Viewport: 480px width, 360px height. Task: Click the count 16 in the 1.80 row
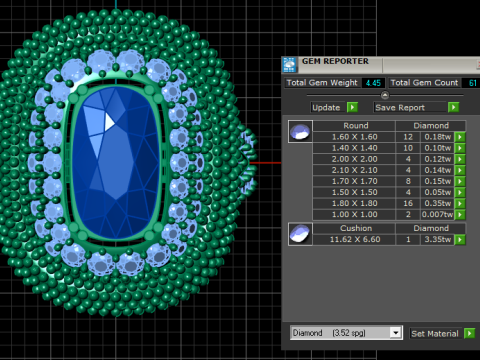pyautogui.click(x=408, y=203)
